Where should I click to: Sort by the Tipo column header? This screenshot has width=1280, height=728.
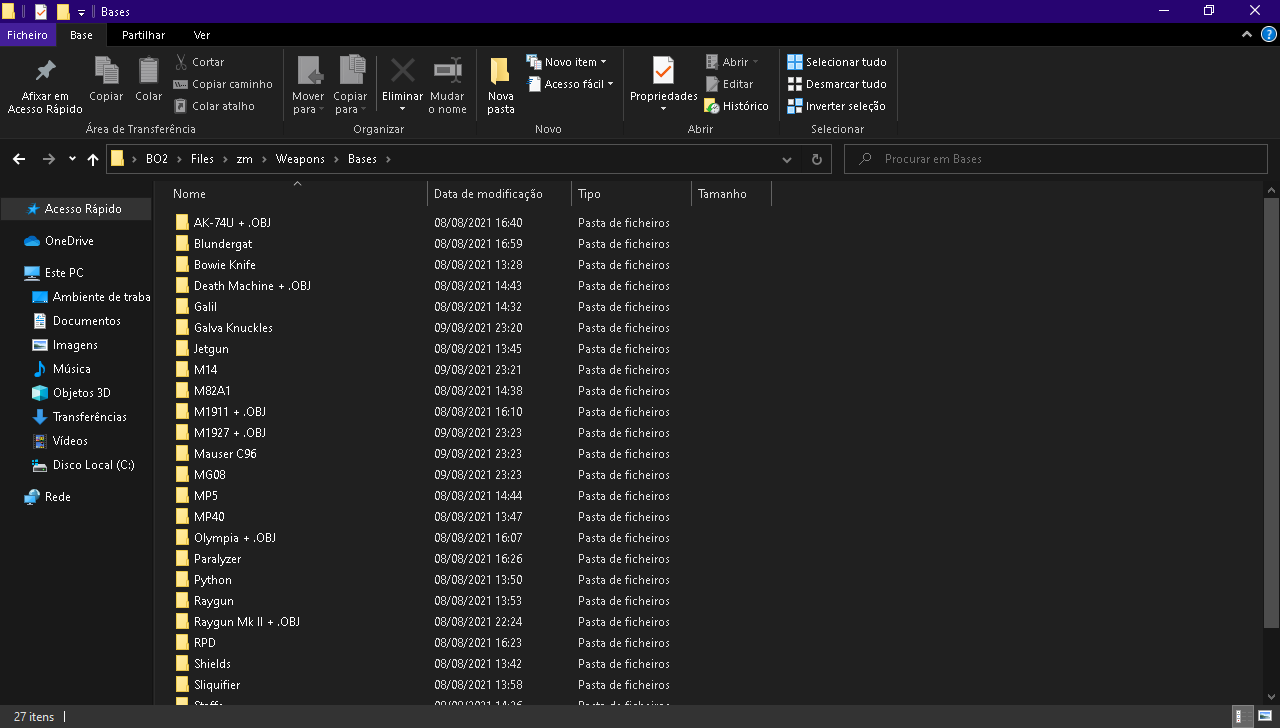coord(631,194)
